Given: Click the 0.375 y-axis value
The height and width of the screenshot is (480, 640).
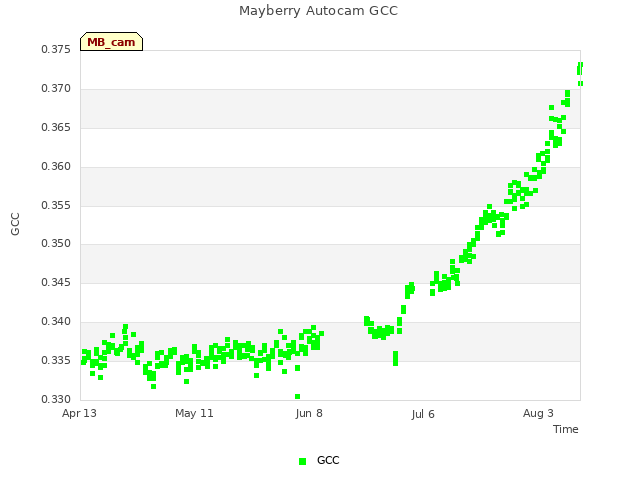Looking at the screenshot, I should pos(56,49).
